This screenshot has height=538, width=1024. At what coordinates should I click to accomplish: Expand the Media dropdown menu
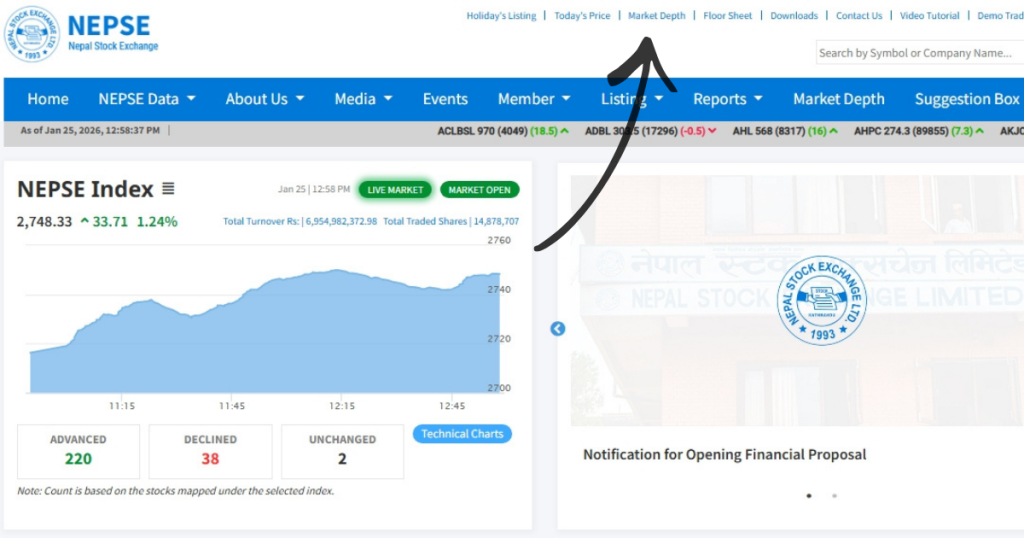point(363,99)
